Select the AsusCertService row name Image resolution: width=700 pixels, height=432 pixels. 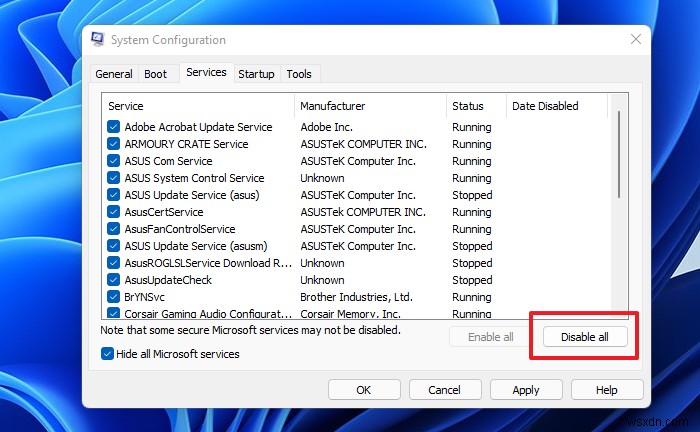click(164, 212)
